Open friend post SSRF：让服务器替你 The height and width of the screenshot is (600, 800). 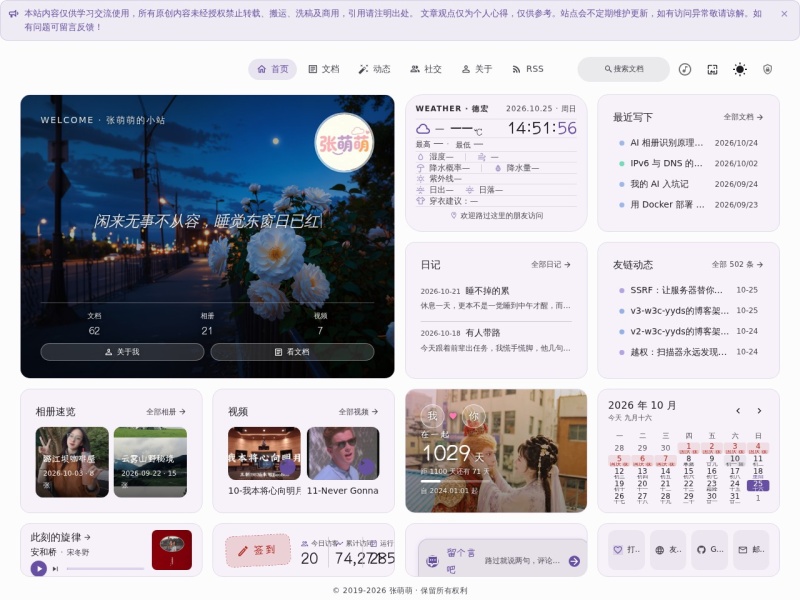(x=688, y=290)
